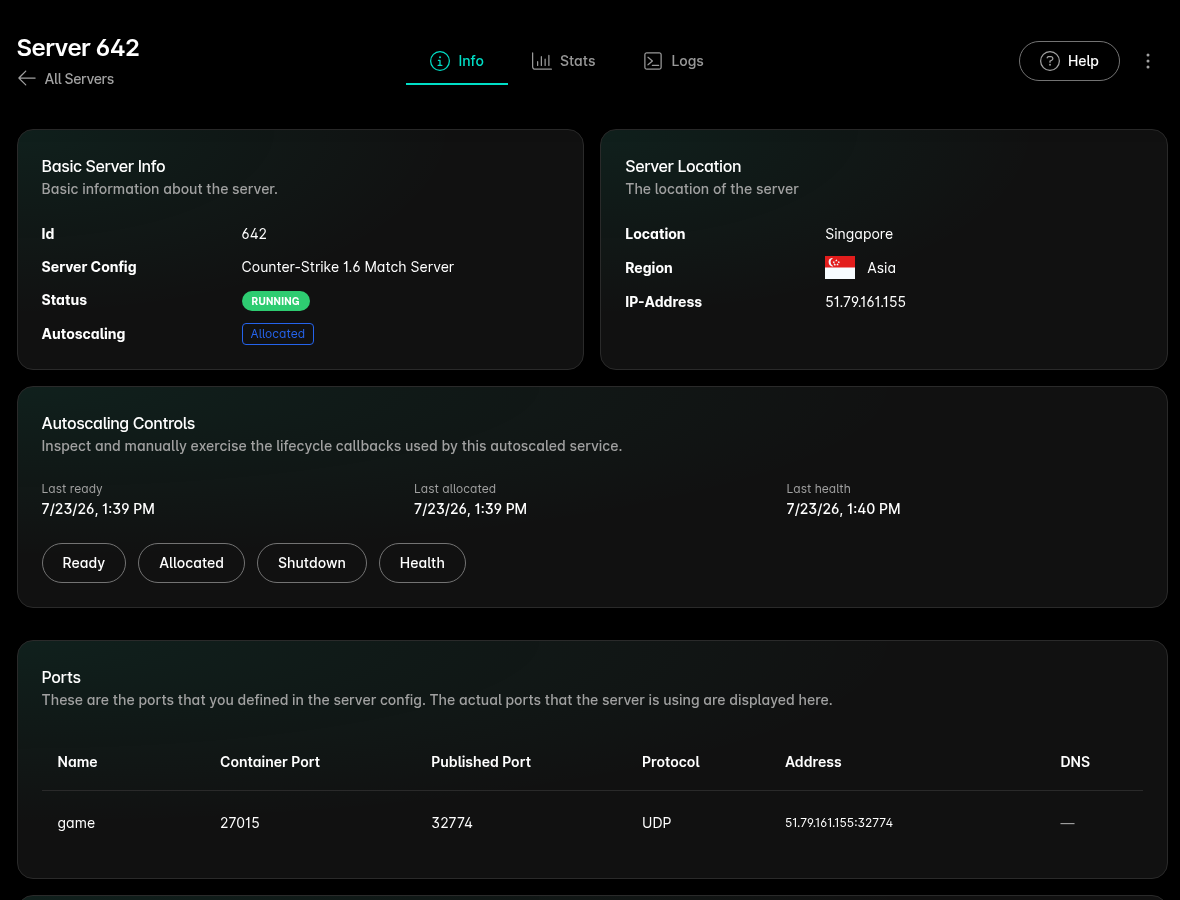Image resolution: width=1180 pixels, height=900 pixels.
Task: Click the IP-Address label
Action: point(664,302)
